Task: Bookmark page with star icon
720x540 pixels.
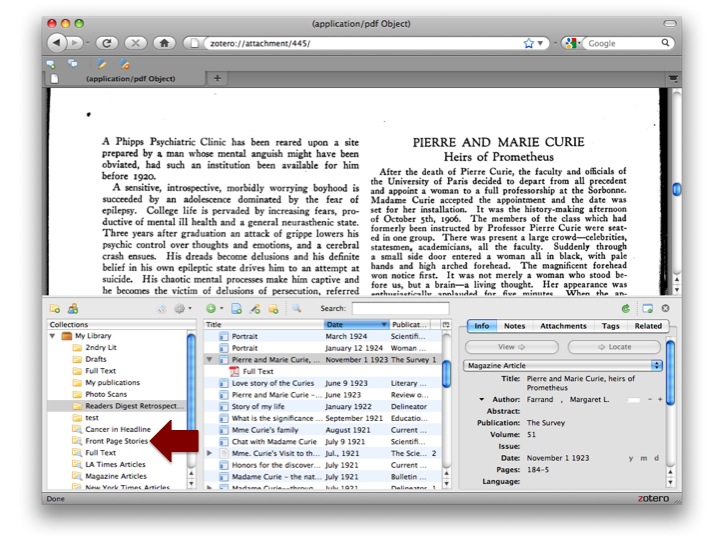Action: pyautogui.click(x=529, y=43)
